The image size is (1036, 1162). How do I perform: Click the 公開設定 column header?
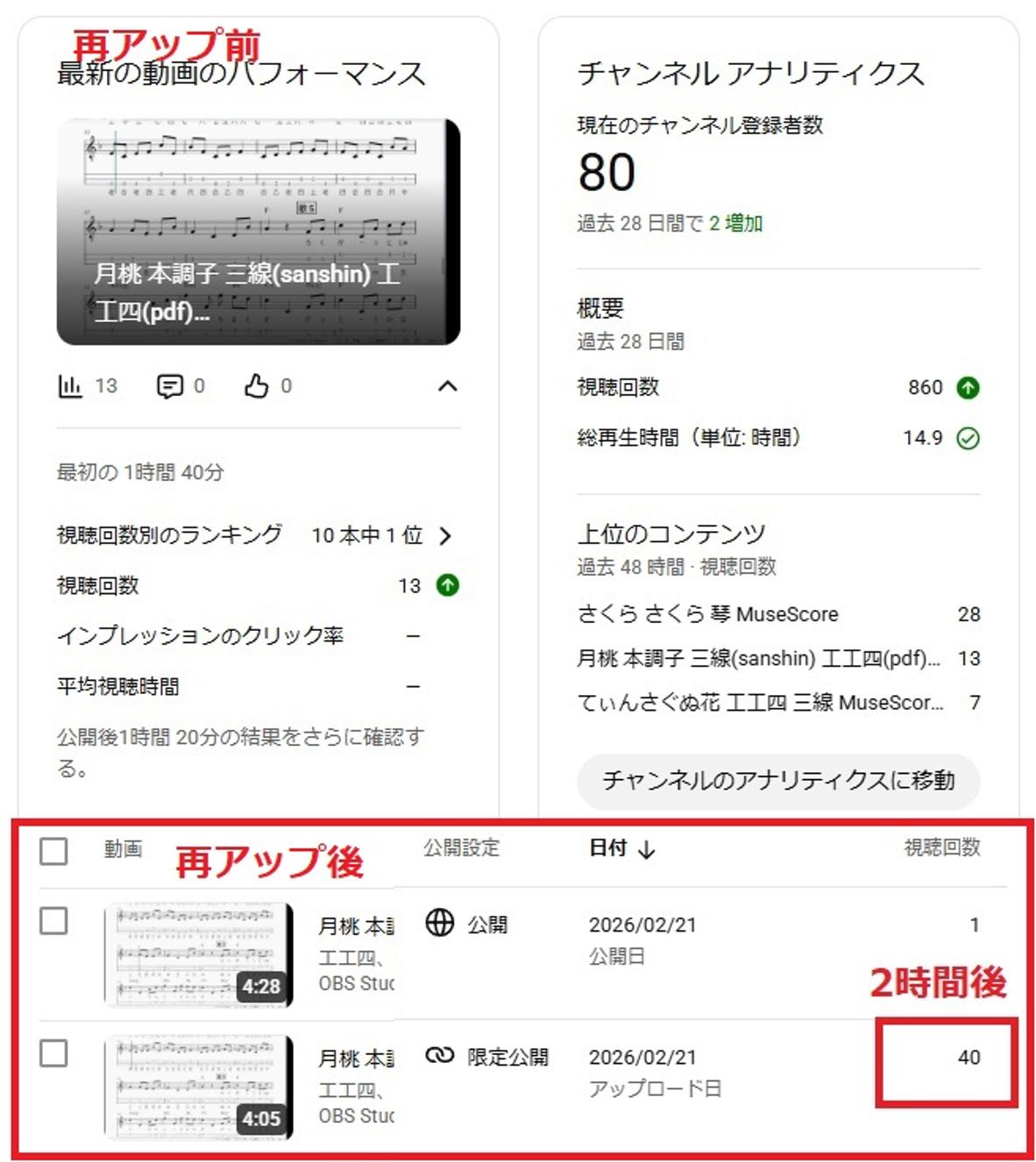tap(462, 848)
